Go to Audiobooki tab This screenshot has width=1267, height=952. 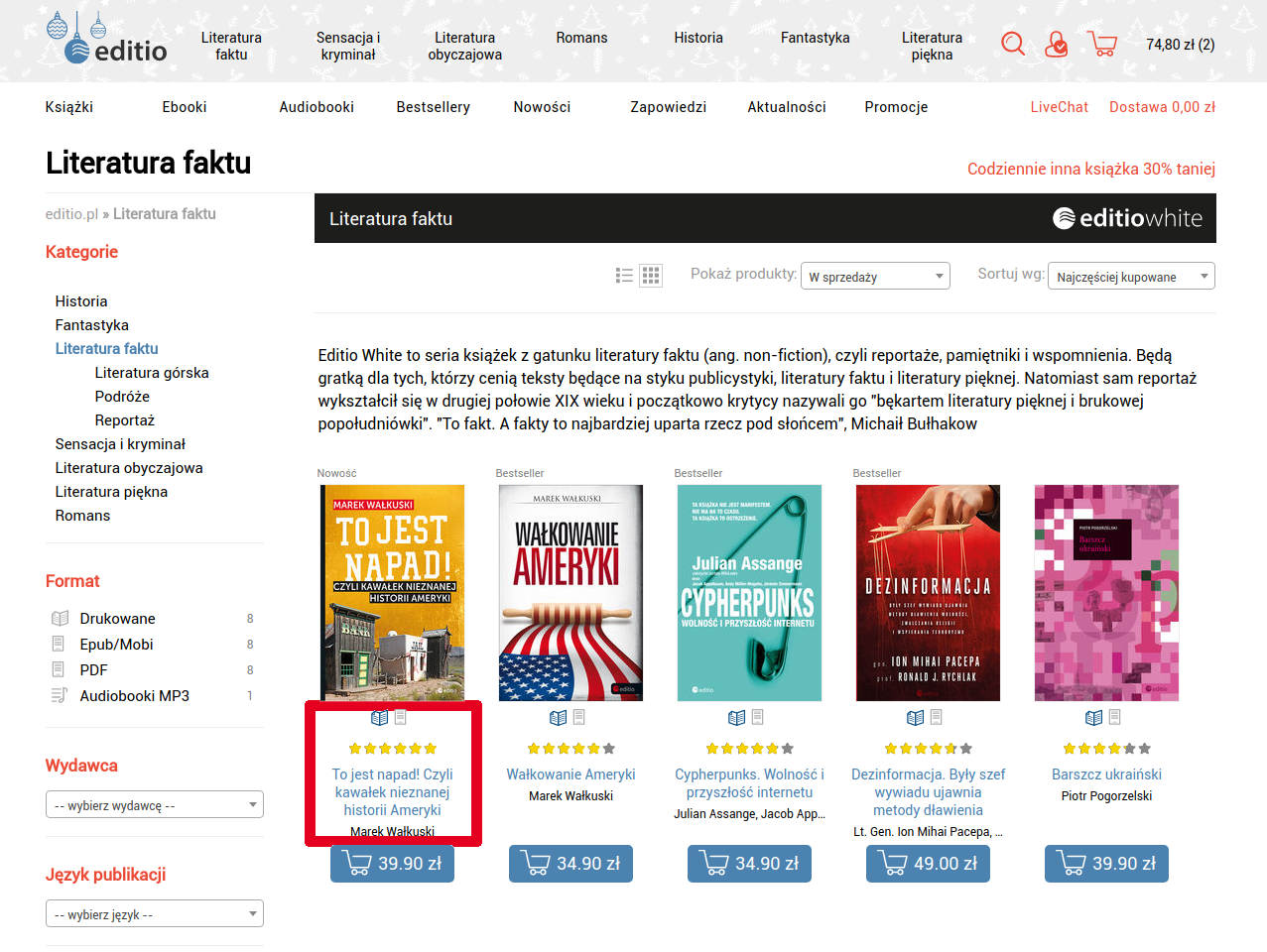[x=317, y=107]
